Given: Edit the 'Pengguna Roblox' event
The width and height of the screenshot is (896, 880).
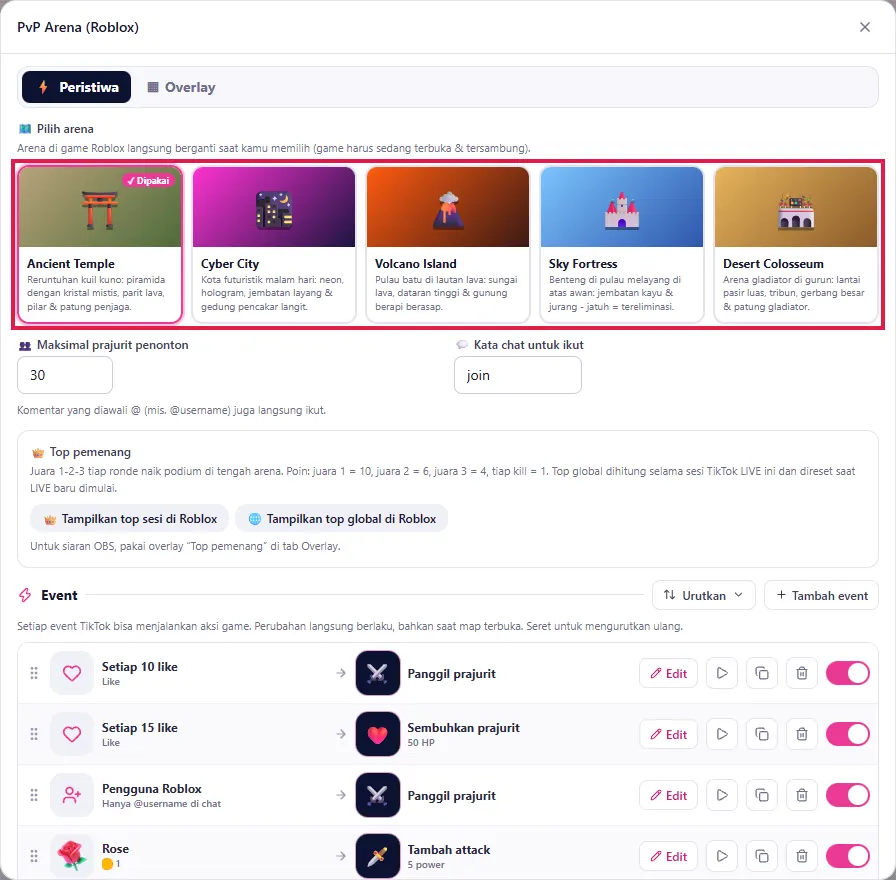Looking at the screenshot, I should coord(669,795).
